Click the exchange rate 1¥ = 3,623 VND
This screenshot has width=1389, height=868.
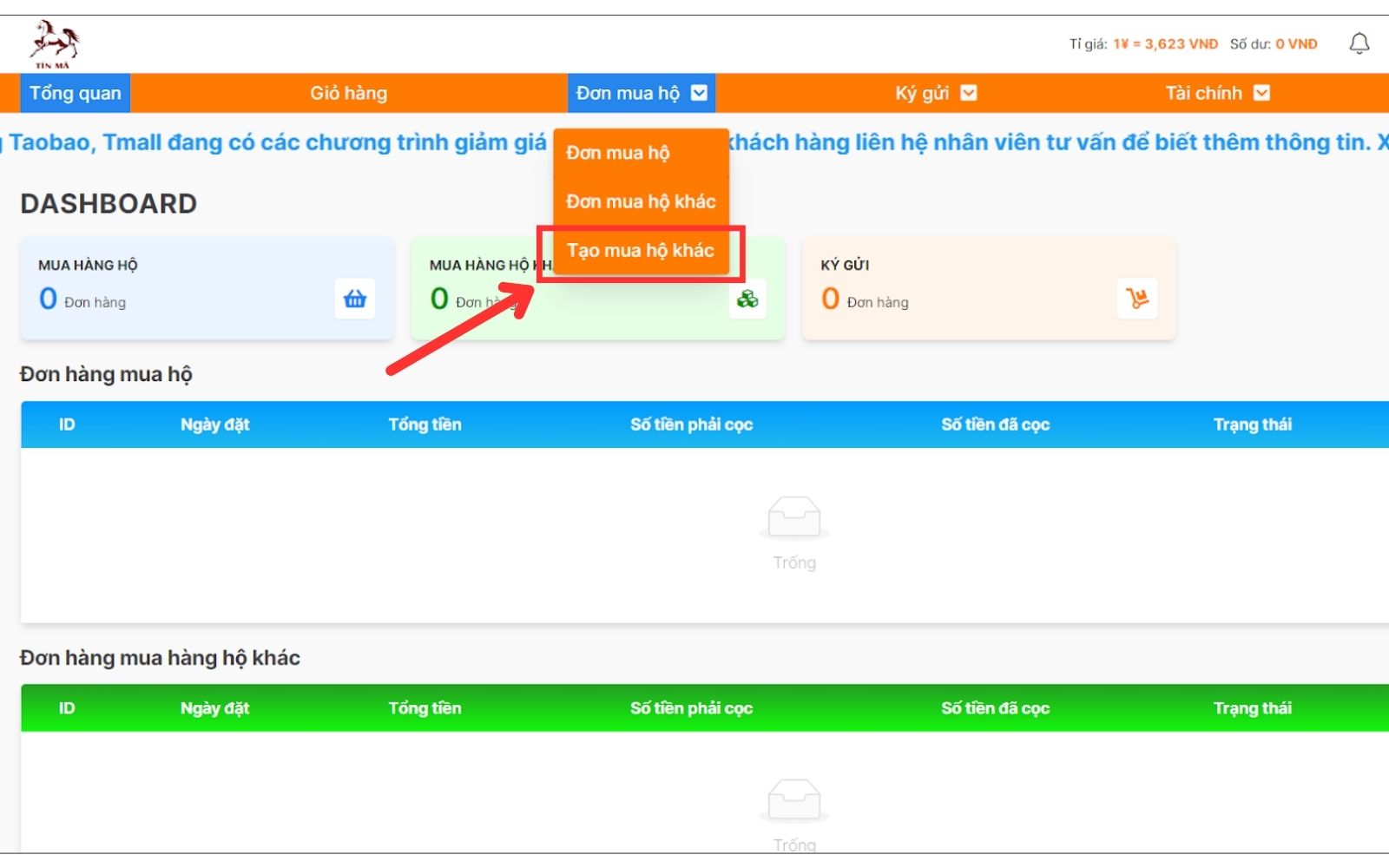pos(1166,43)
